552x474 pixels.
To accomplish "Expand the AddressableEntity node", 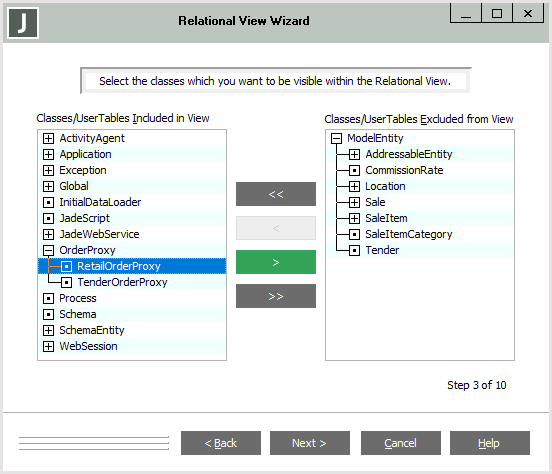I will [x=354, y=154].
